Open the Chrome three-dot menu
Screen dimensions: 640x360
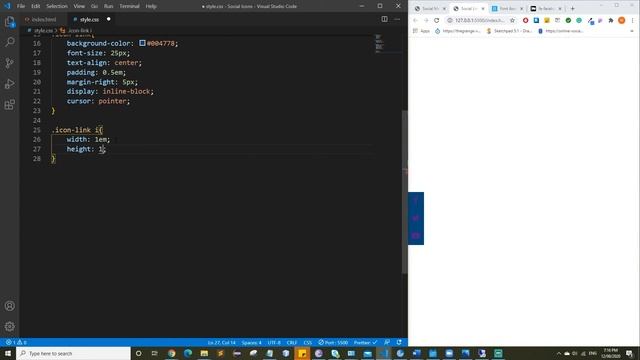633,20
